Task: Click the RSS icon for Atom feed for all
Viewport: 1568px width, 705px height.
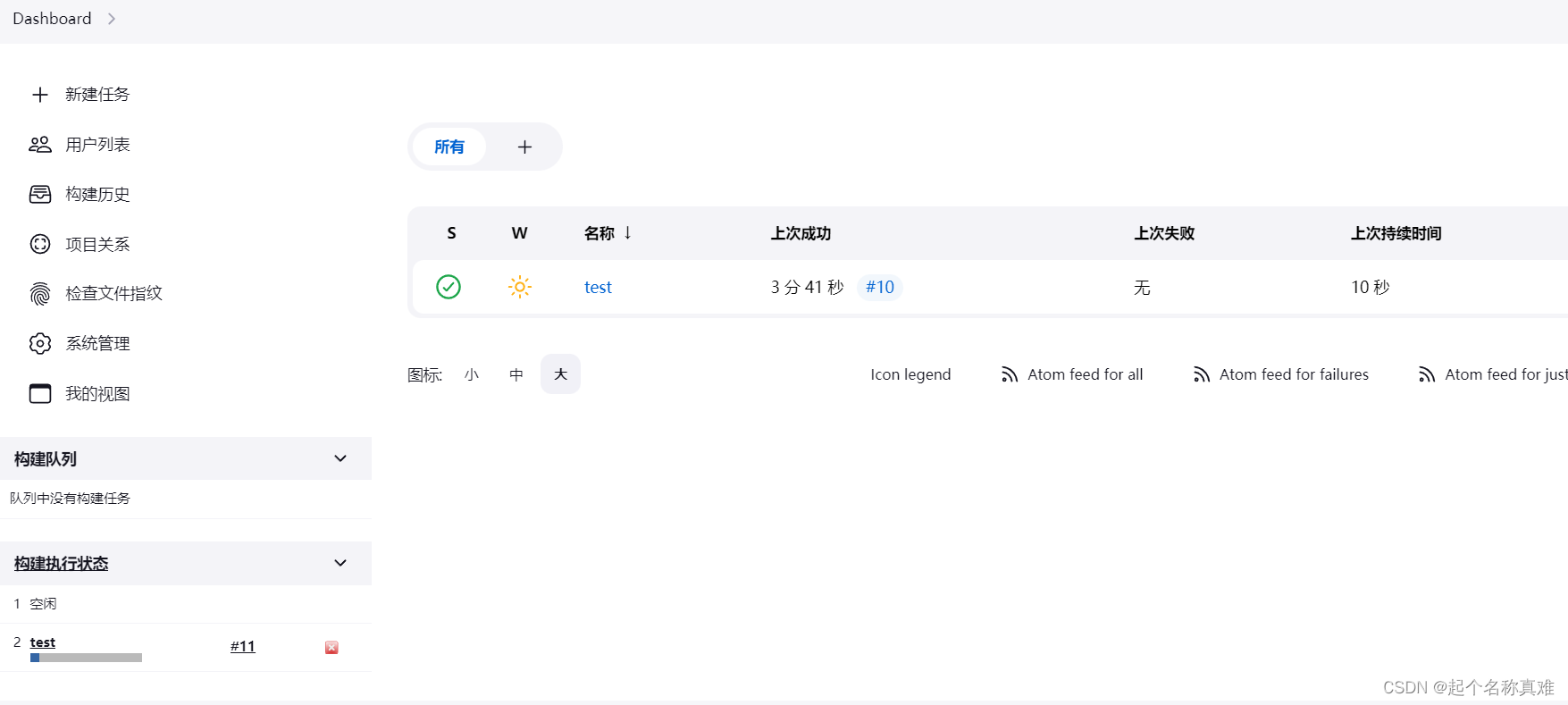Action: pos(1010,374)
